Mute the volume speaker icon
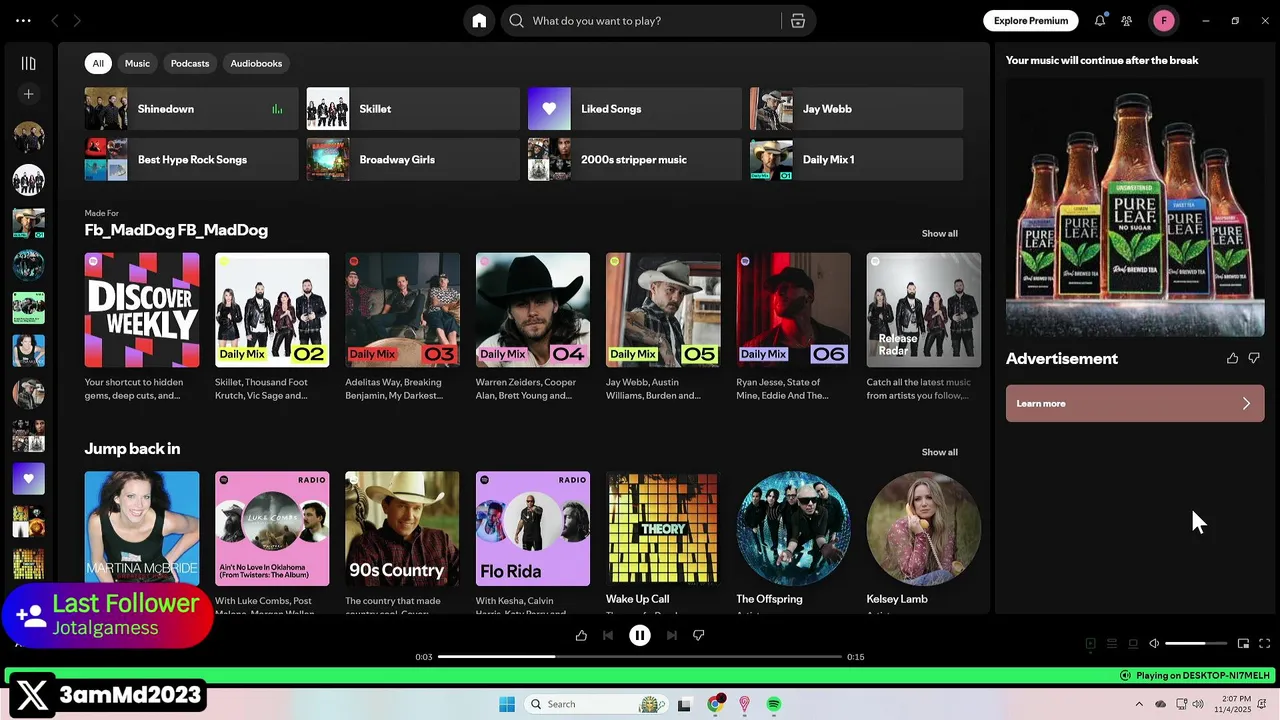Screen dimensions: 1280x720 point(1154,644)
